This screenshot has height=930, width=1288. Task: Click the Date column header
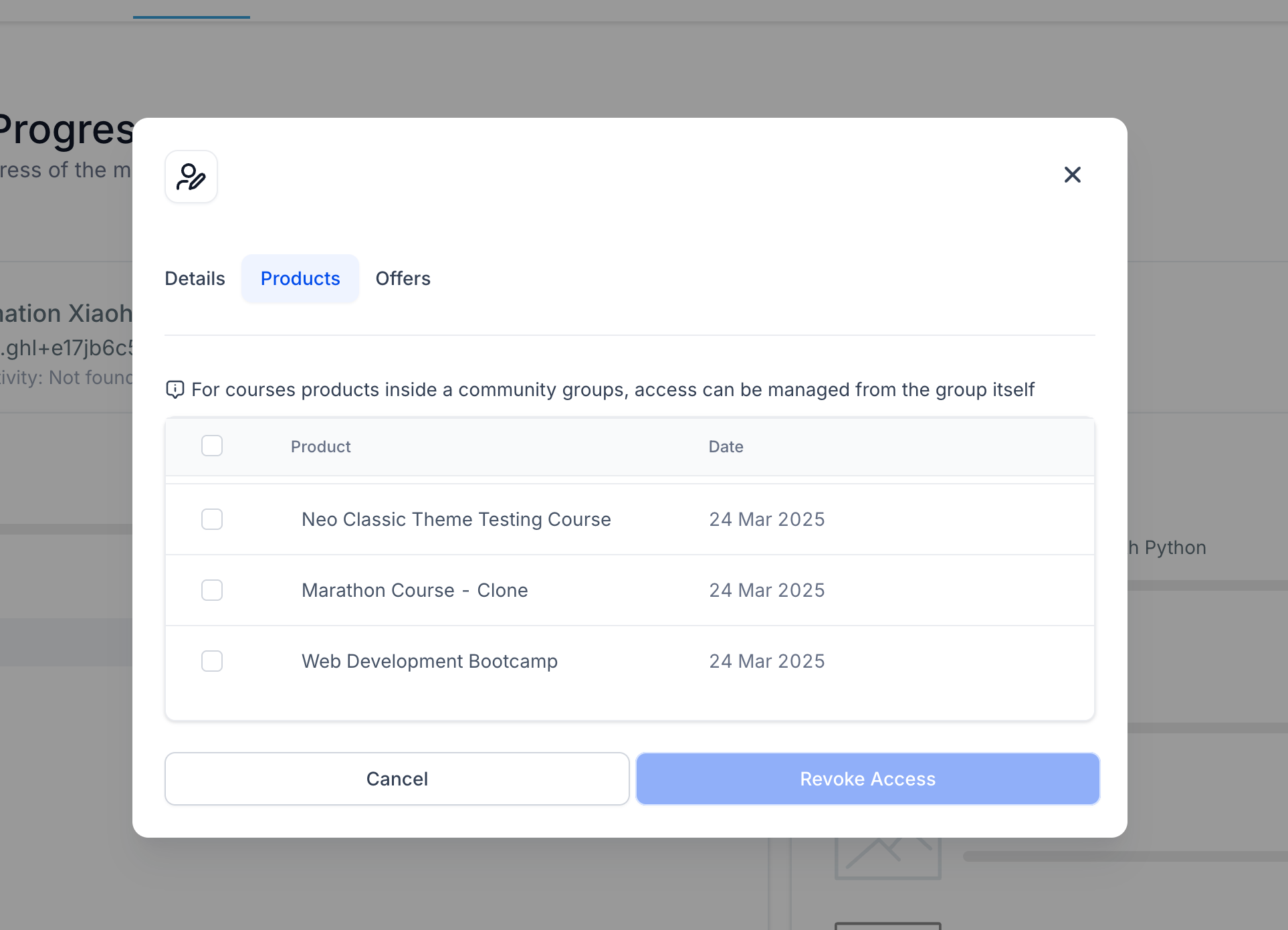[726, 446]
